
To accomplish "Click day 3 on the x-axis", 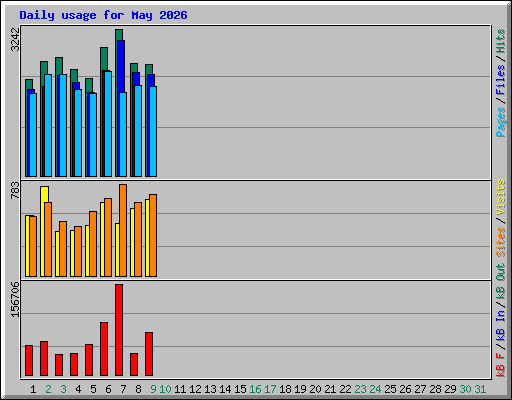I will coord(63,389).
